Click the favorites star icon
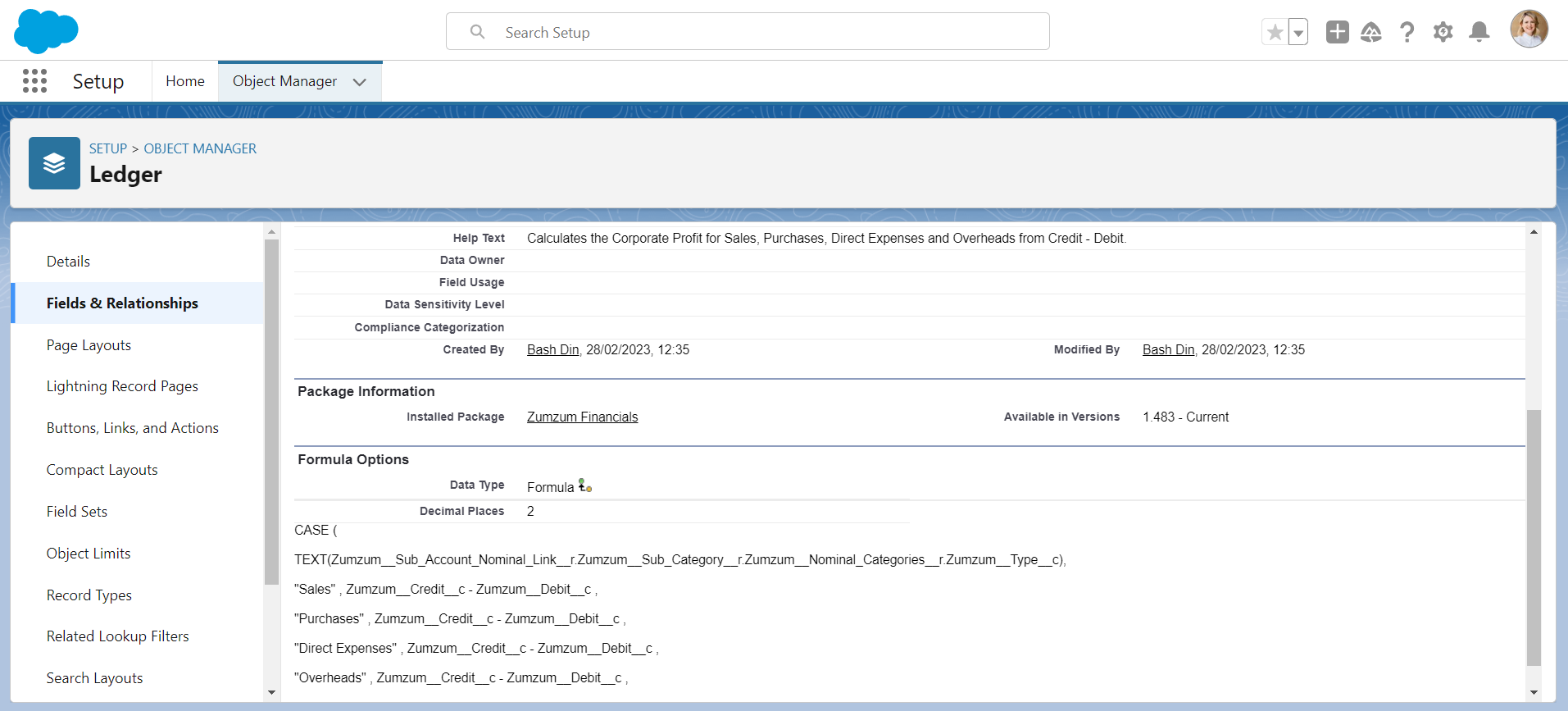The width and height of the screenshot is (1568, 711). click(x=1275, y=32)
